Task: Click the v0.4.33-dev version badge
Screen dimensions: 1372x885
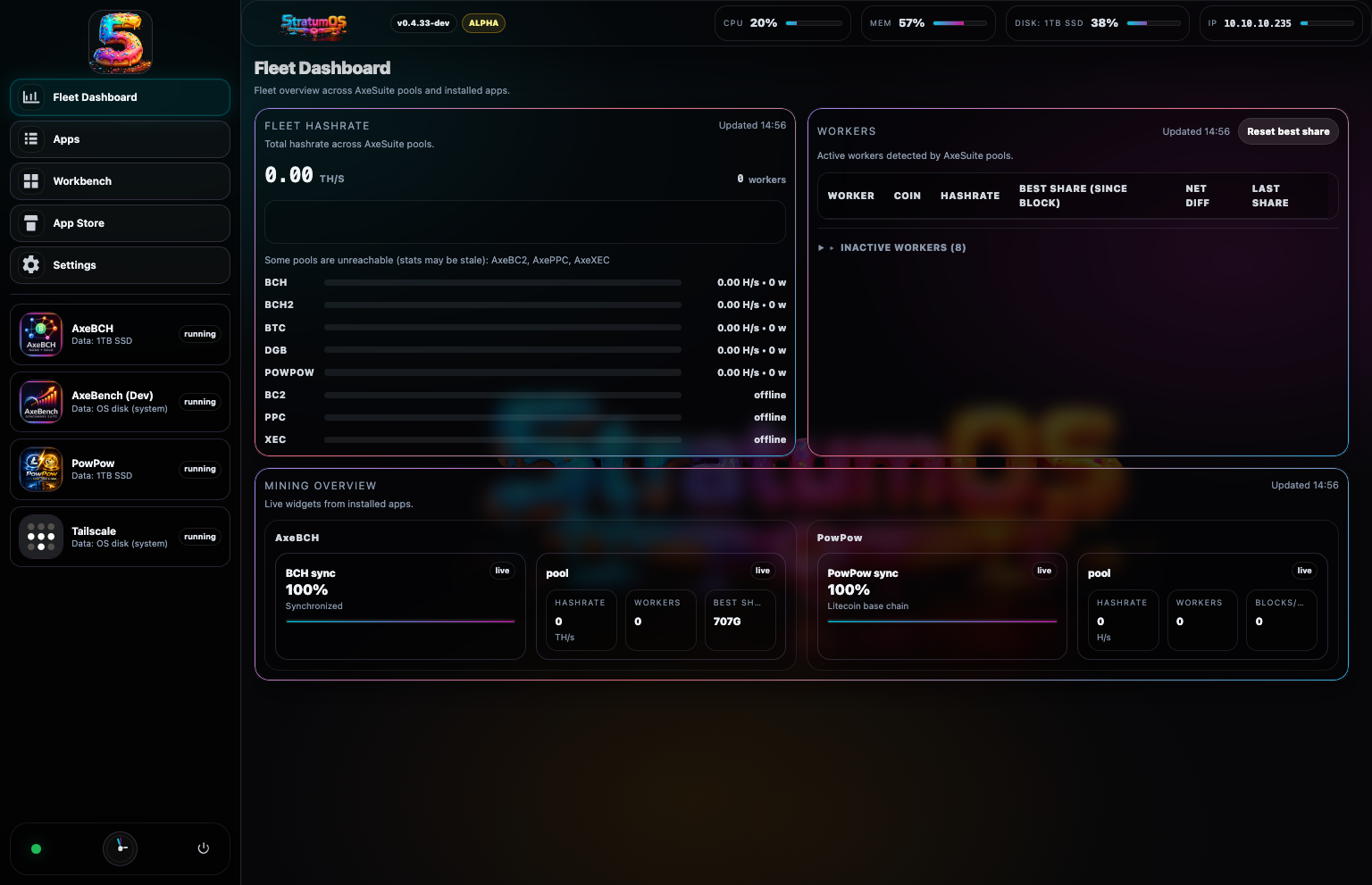Action: [423, 23]
